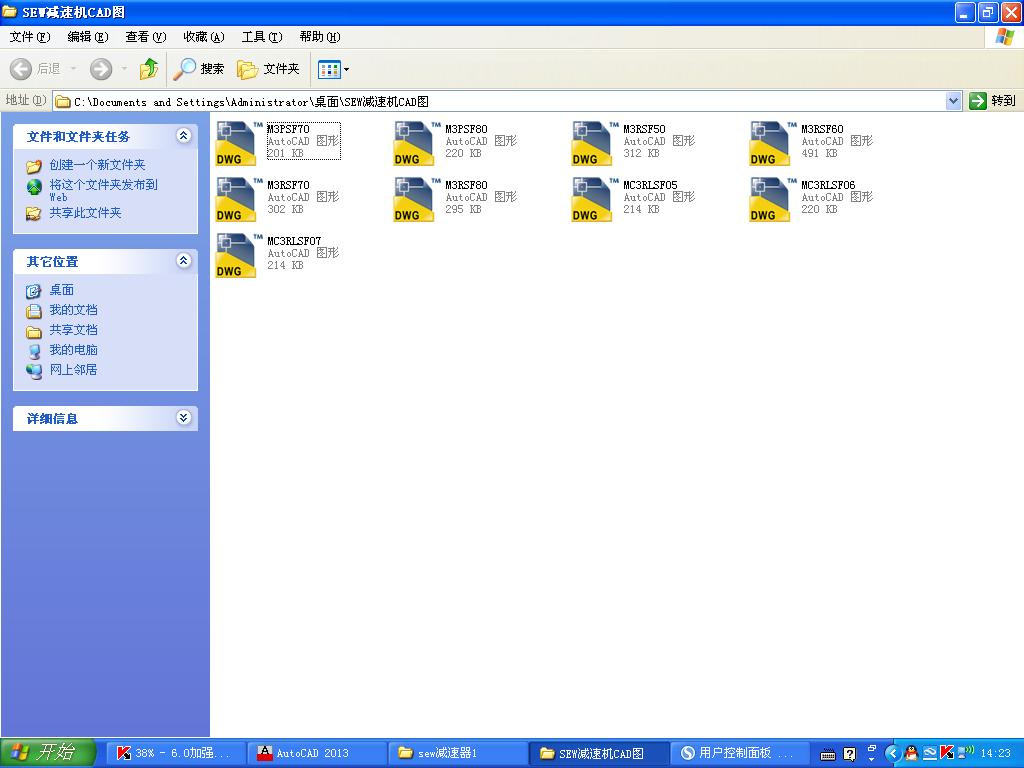
Task: Collapse the 文件和文件夹任务 panel
Action: (185, 136)
